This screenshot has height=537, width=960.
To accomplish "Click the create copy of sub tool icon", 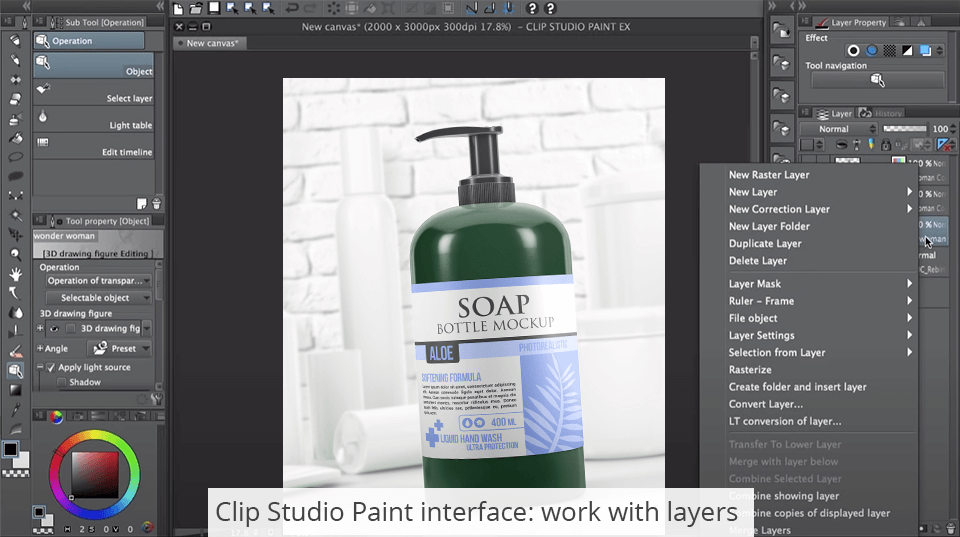I will tap(142, 203).
